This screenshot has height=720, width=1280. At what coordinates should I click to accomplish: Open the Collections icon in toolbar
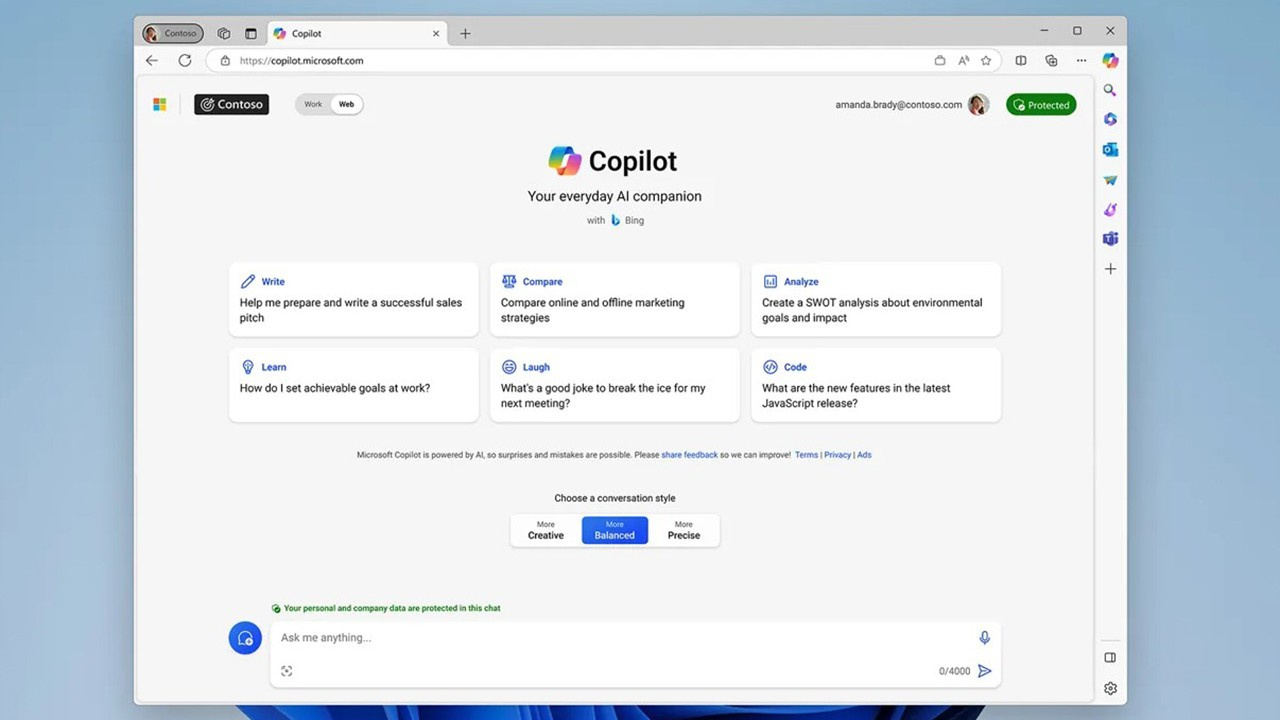tap(1051, 60)
